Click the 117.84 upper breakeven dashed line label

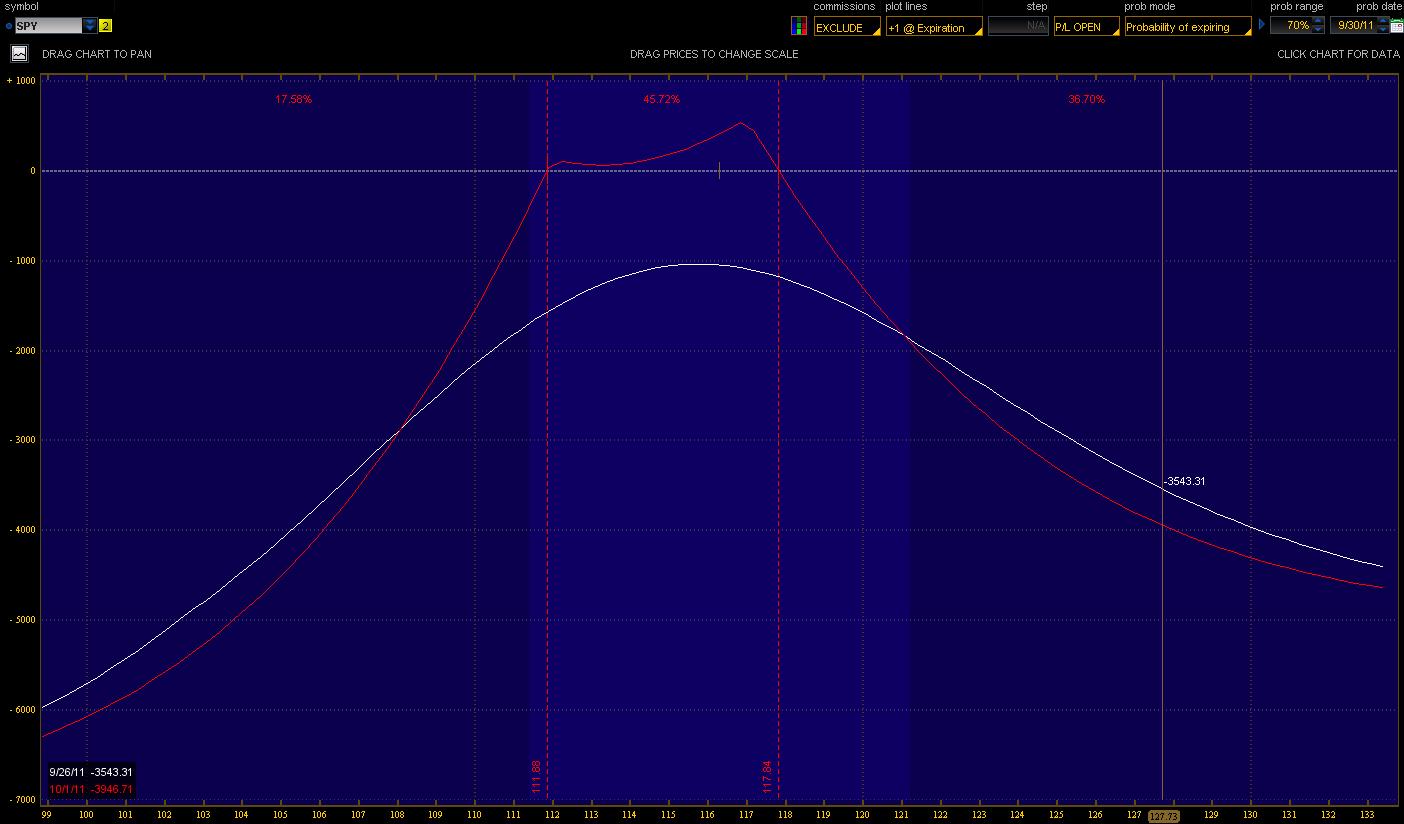click(768, 776)
